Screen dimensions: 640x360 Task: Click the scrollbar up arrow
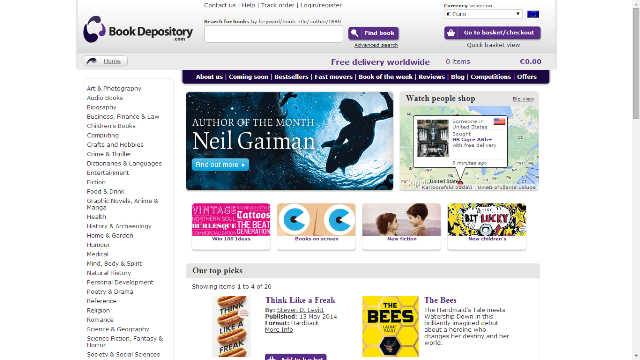point(636,3)
